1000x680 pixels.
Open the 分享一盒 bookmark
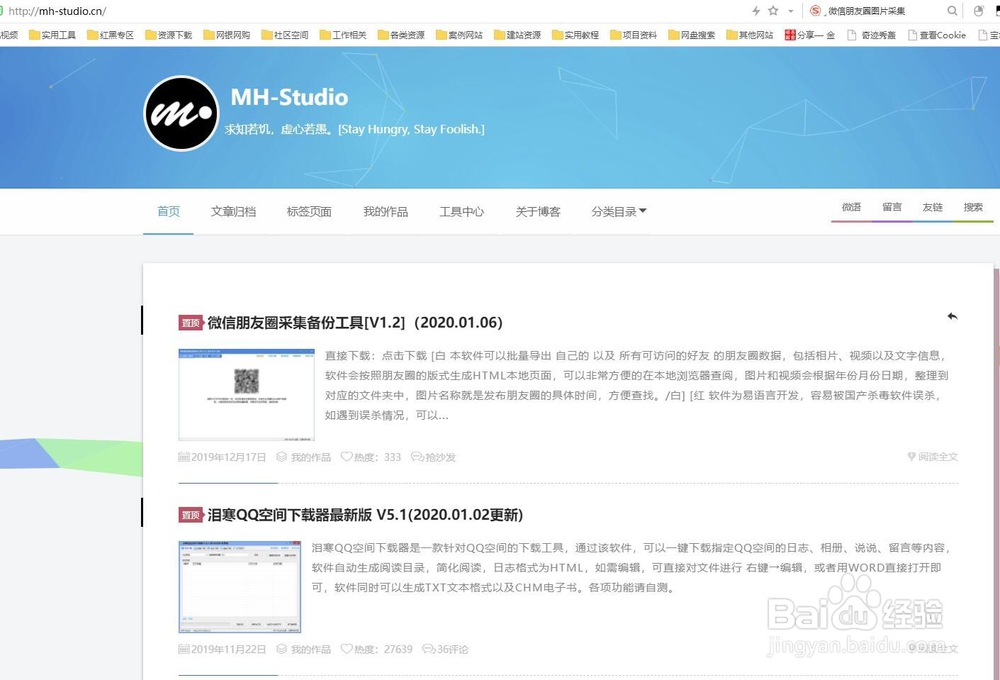pos(810,35)
